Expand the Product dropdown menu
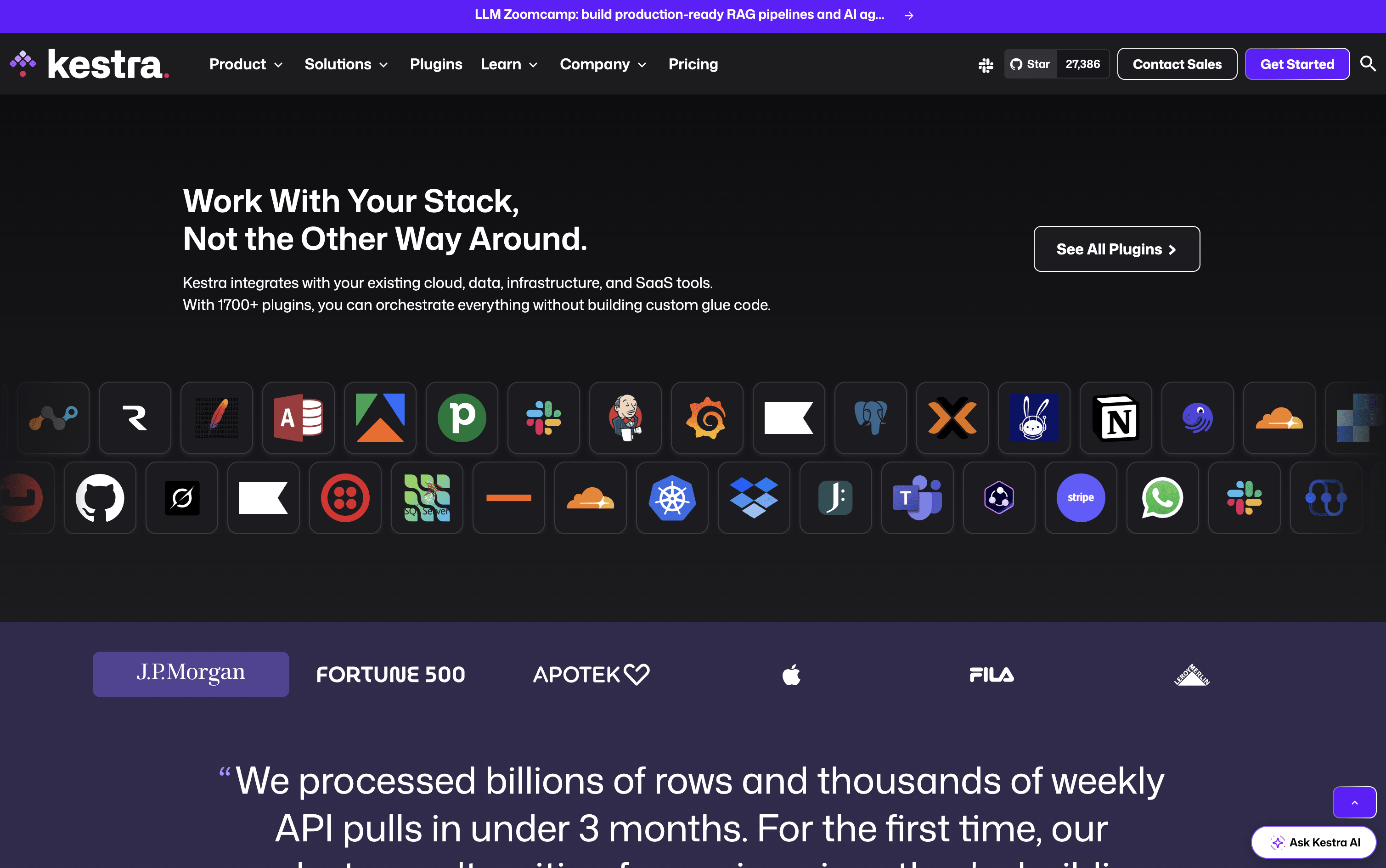 [x=246, y=64]
